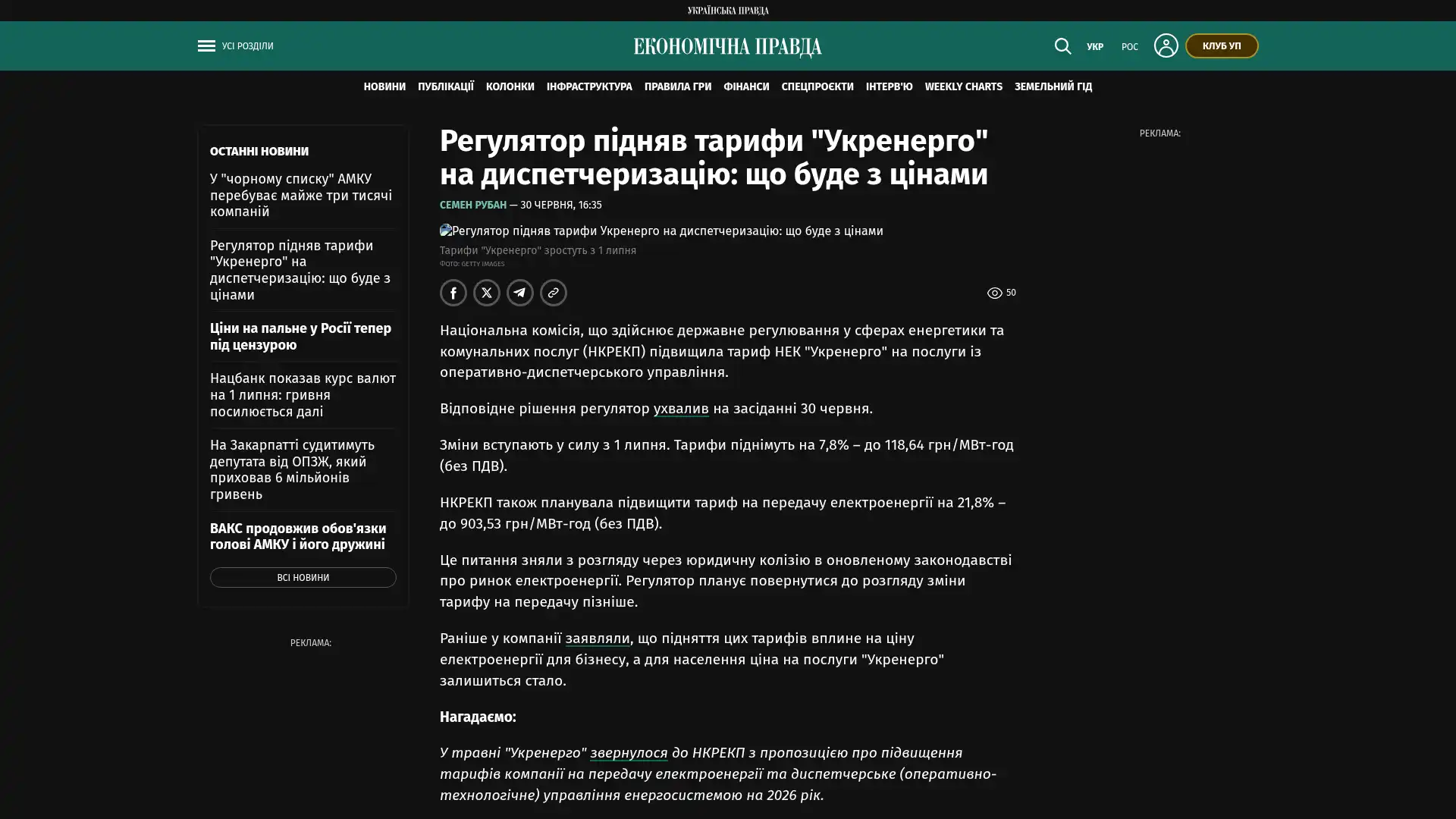
Task: Open Українська правда link at top
Action: click(728, 11)
